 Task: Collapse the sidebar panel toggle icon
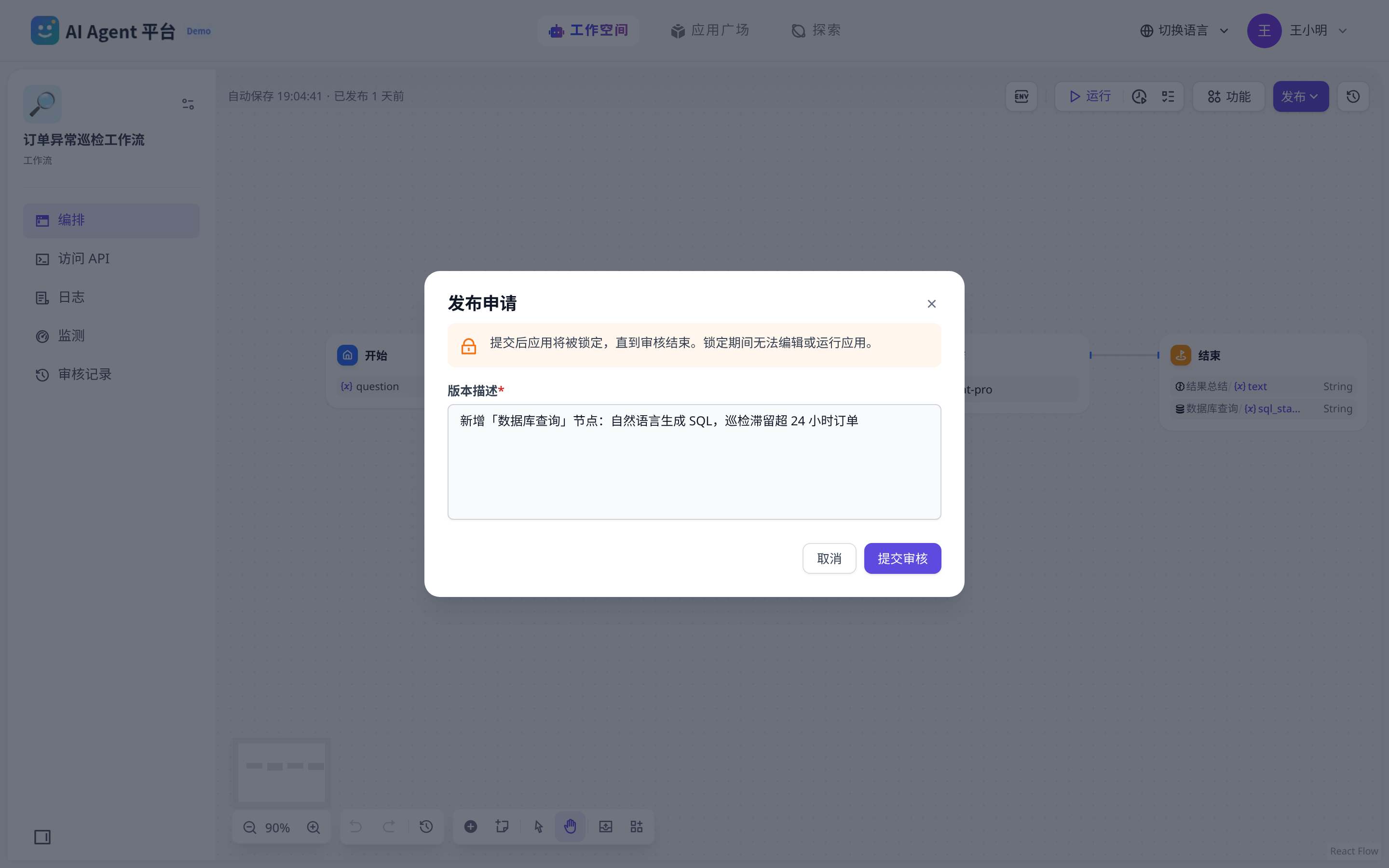tap(42, 837)
